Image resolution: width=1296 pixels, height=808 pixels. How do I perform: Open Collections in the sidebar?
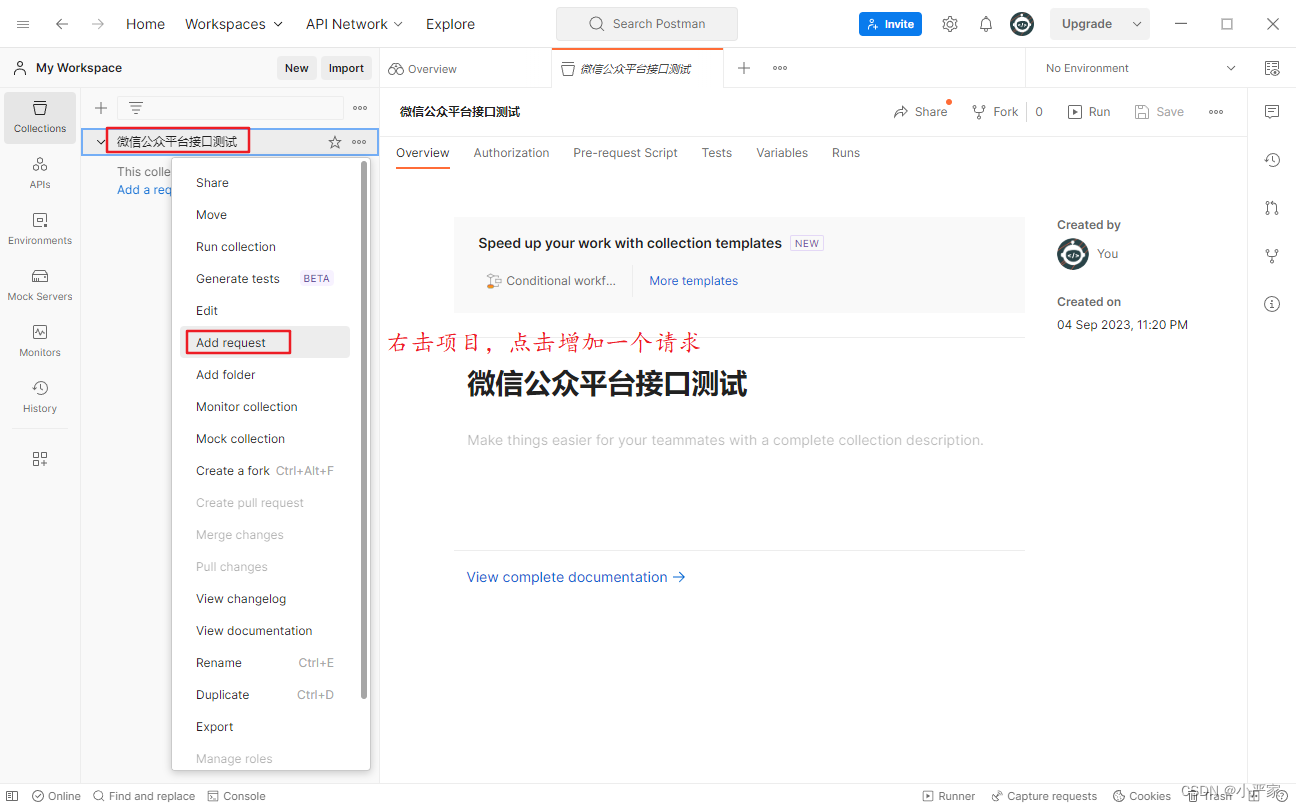(x=40, y=117)
